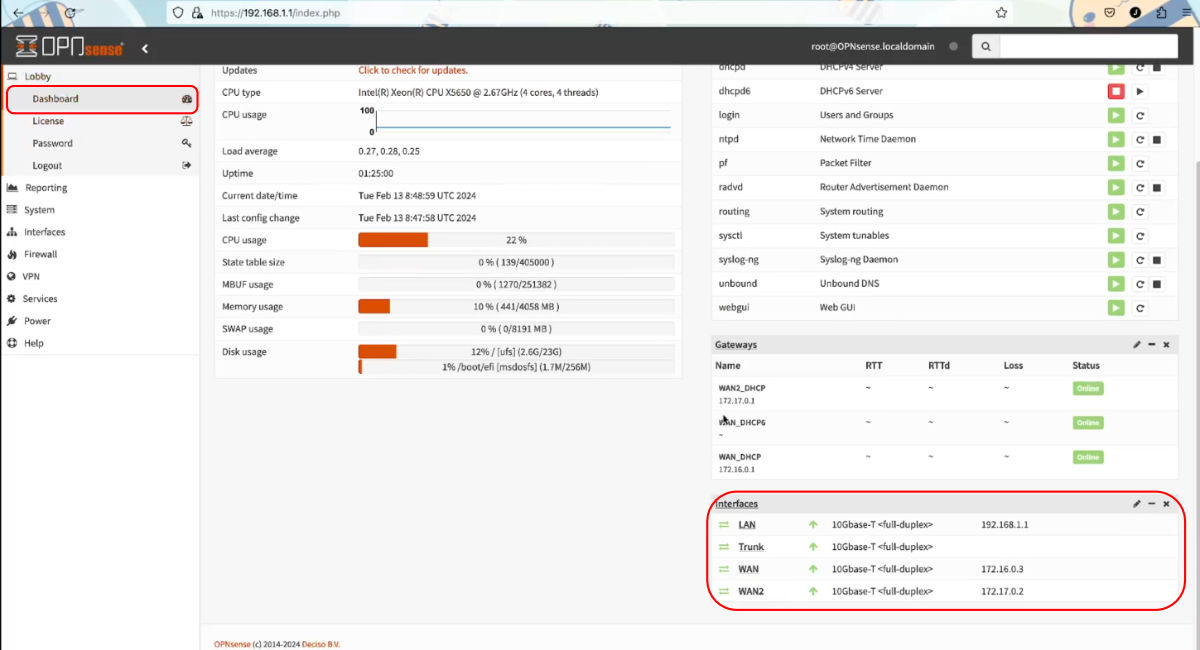Stop the unbound DNS service
The width and height of the screenshot is (1200, 650).
1157,284
